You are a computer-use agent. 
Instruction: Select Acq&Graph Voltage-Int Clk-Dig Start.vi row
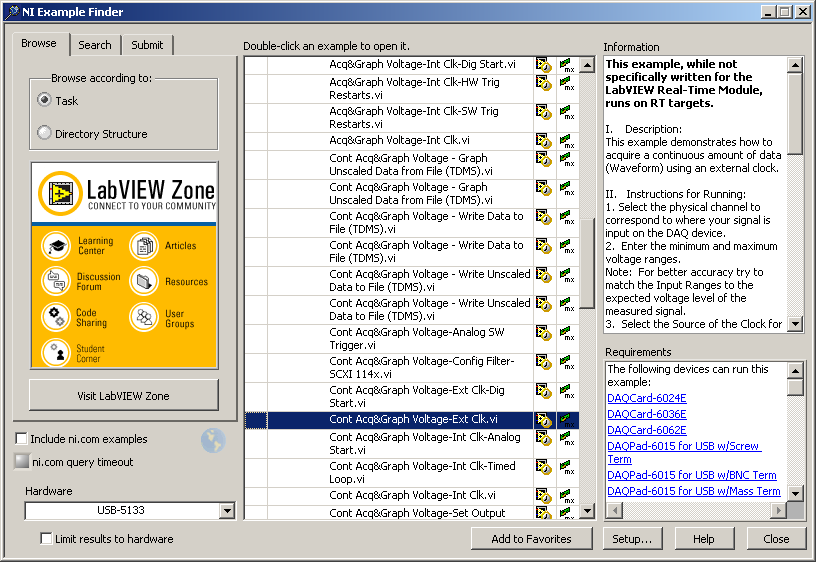[x=412, y=65]
